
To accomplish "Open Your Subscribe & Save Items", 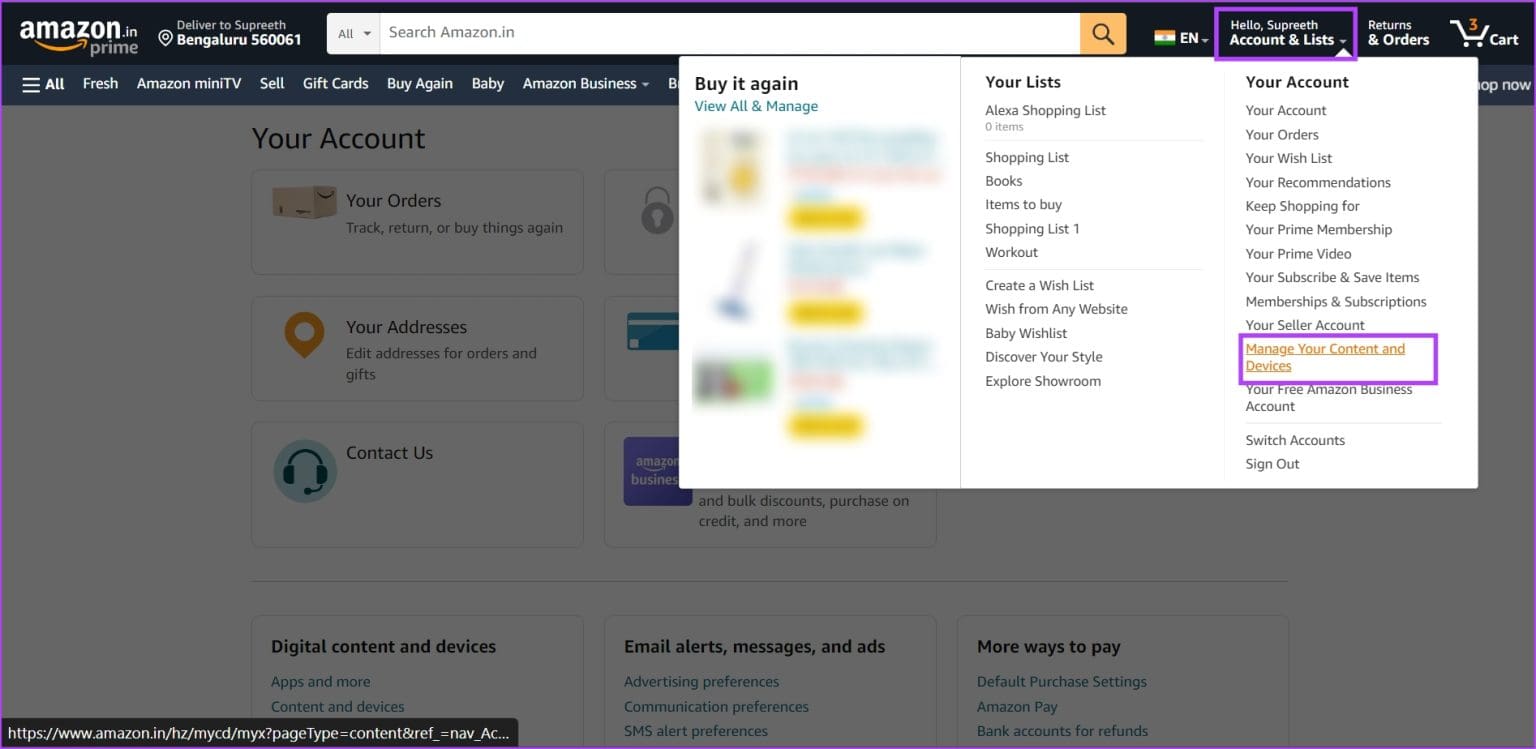I will tap(1332, 277).
